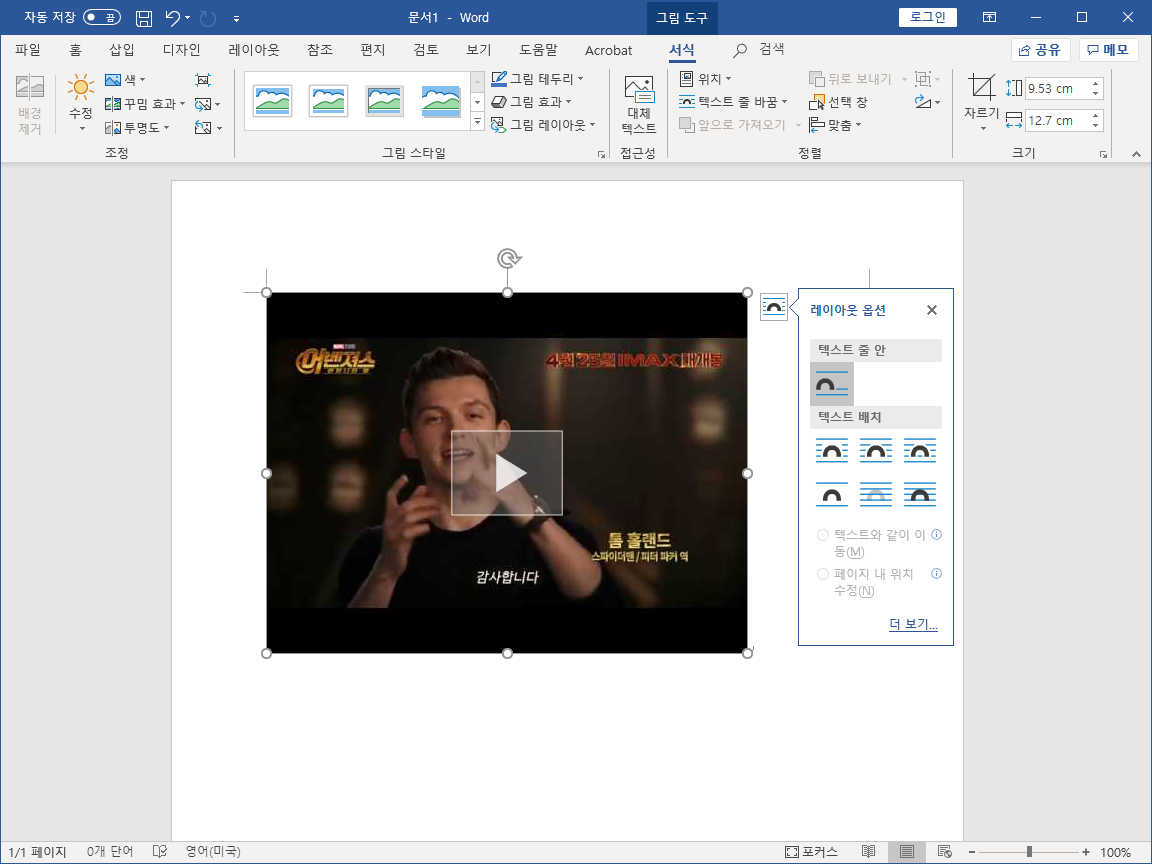The height and width of the screenshot is (864, 1152).
Task: Click the 로그인 (Sign in) button
Action: (928, 18)
